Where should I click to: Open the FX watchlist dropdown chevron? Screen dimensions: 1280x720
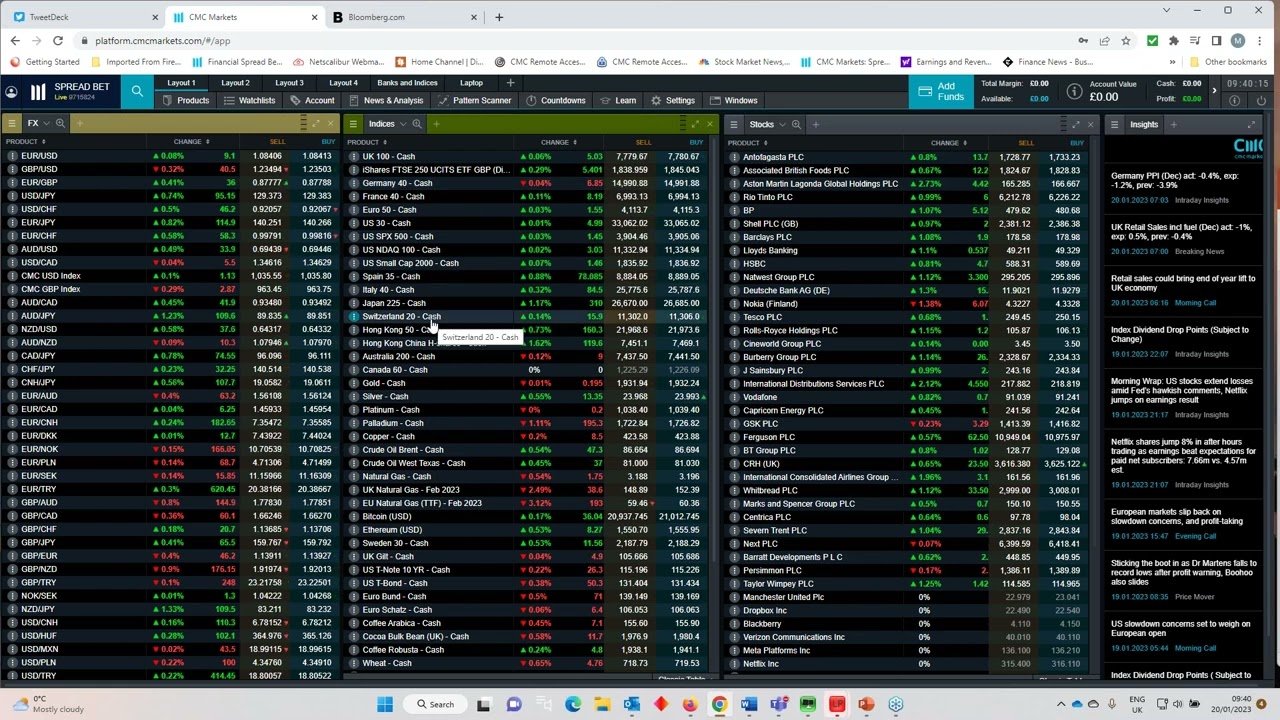(x=46, y=124)
